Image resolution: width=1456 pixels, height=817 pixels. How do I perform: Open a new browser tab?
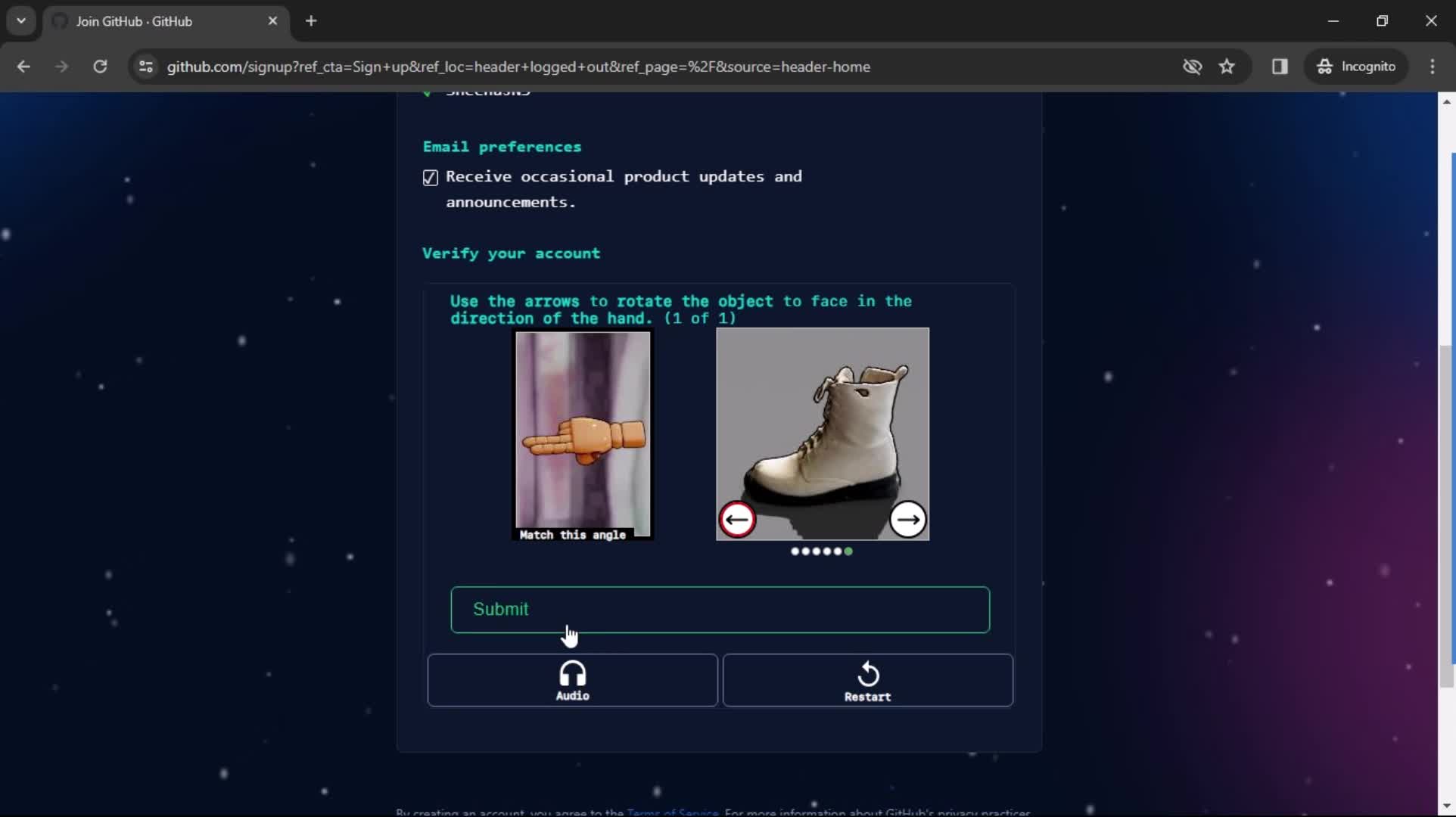[x=311, y=21]
